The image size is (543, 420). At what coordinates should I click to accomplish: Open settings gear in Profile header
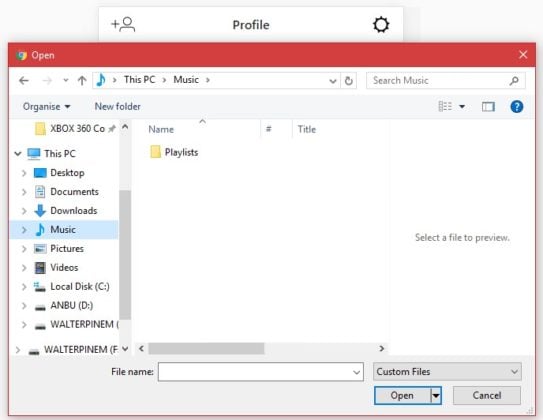tap(381, 25)
